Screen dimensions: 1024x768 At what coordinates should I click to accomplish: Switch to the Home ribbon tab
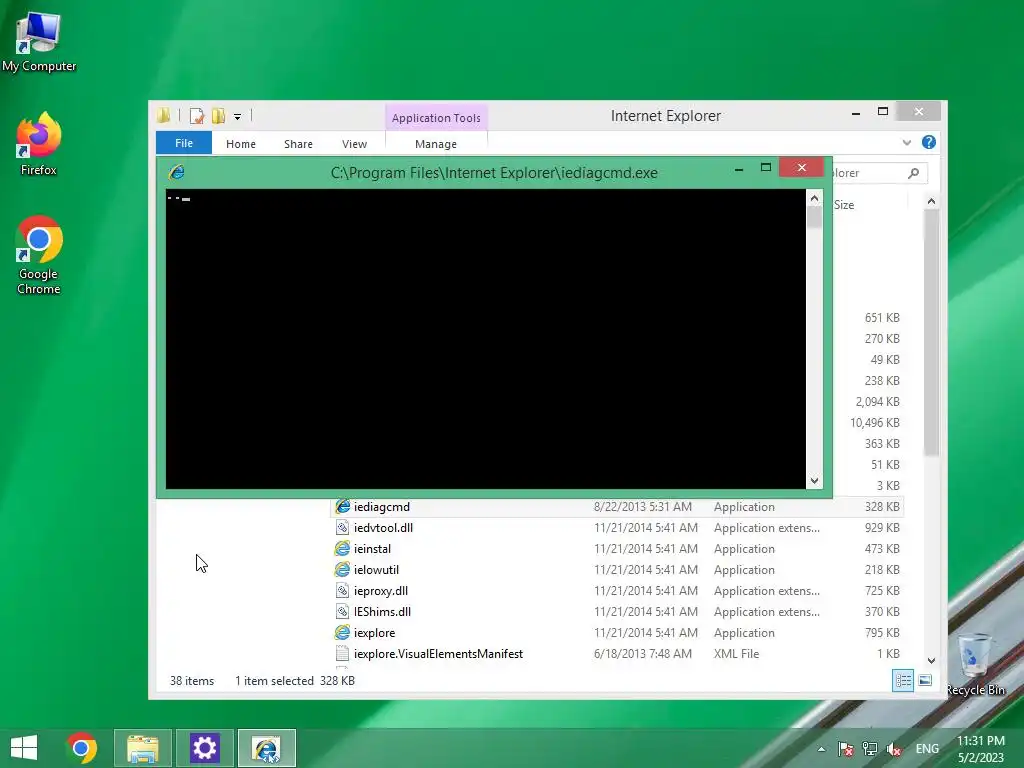click(x=241, y=144)
